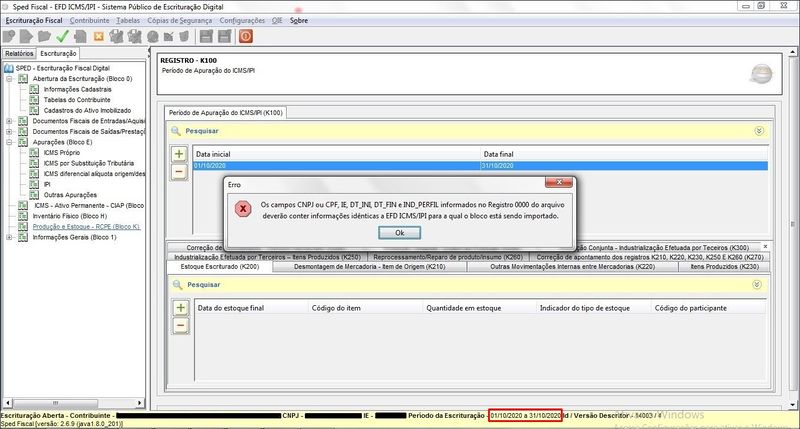Switch to the Escrituração tab
This screenshot has width=800, height=429.
pos(58,53)
